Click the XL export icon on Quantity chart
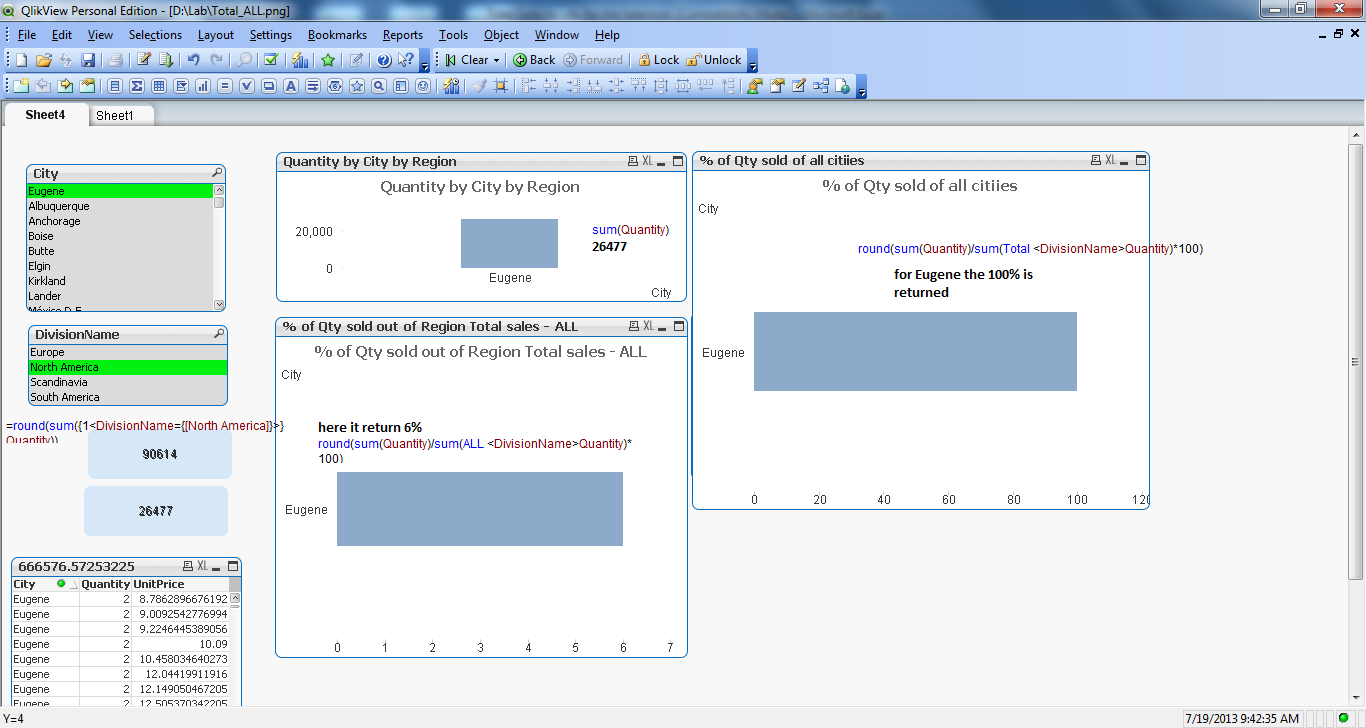Screen dimensions: 1366x728 point(647,161)
